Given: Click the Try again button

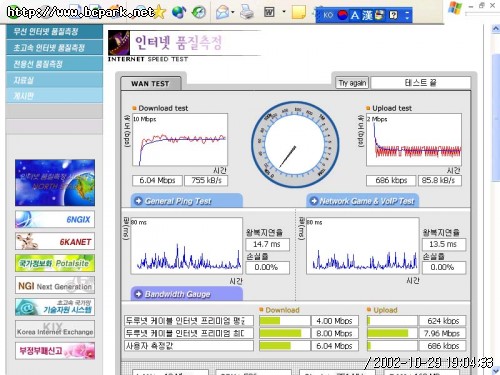Looking at the screenshot, I should 352,83.
